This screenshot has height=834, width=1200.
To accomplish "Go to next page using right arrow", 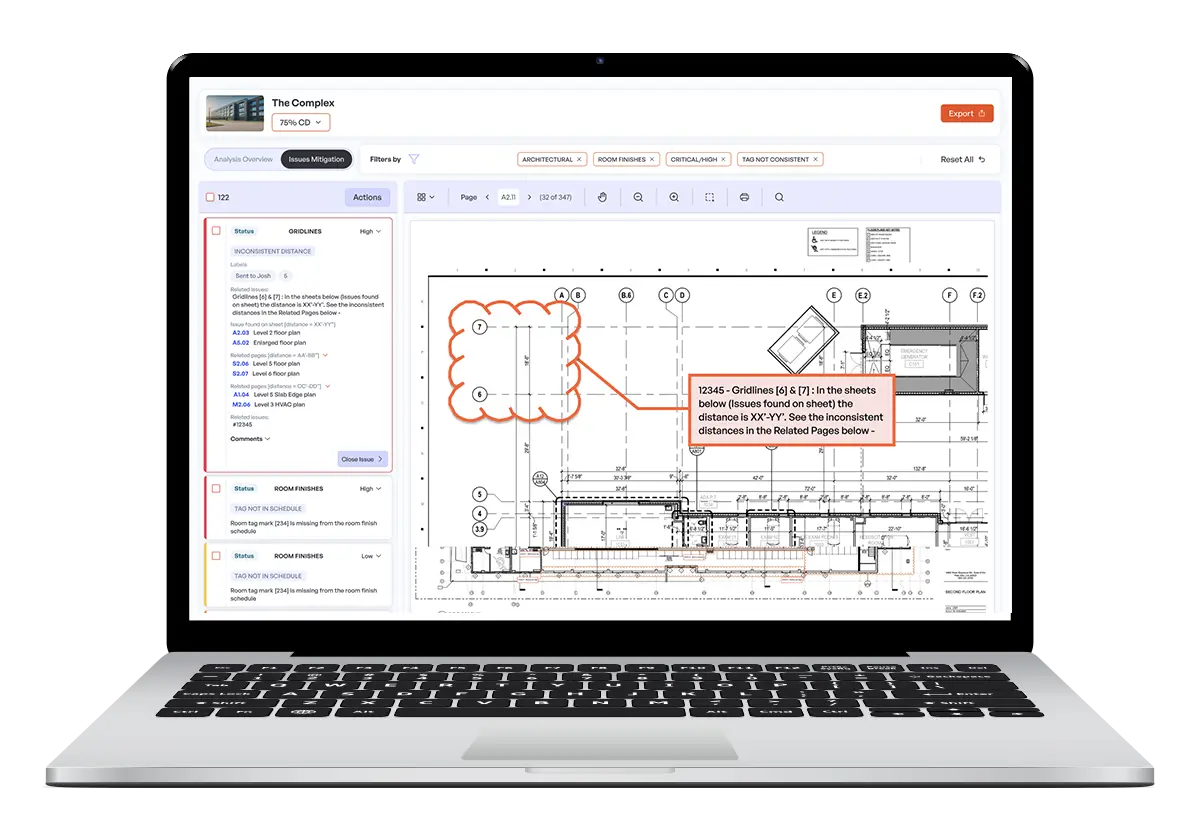I will click(x=529, y=197).
